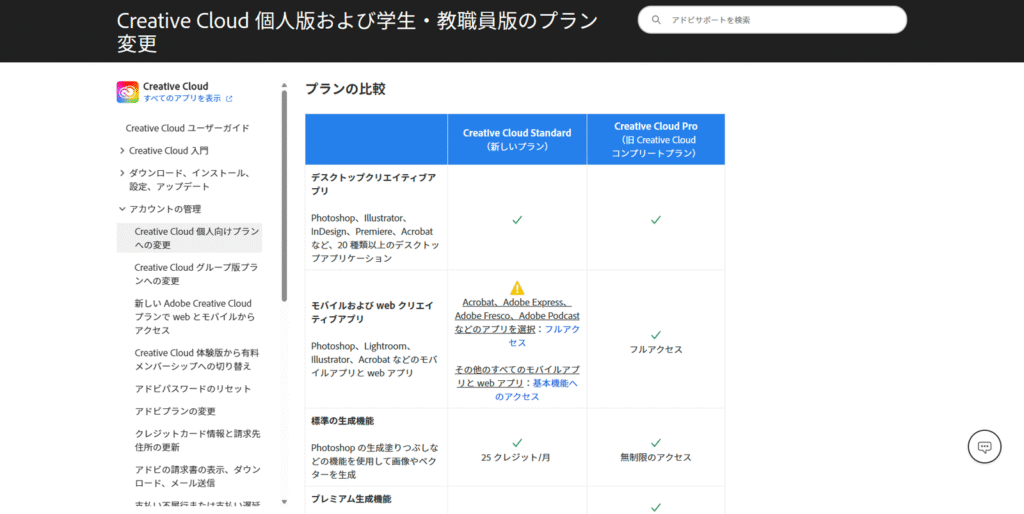Screen dimensions: 1024x514
Task: Open Creative Cloud ユーザーガイド
Action: point(187,128)
